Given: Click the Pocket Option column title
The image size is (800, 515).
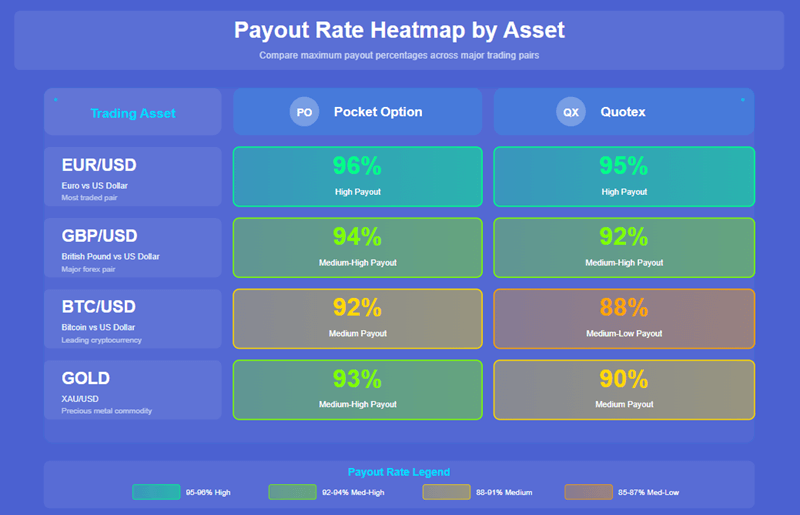Looking at the screenshot, I should [x=378, y=112].
